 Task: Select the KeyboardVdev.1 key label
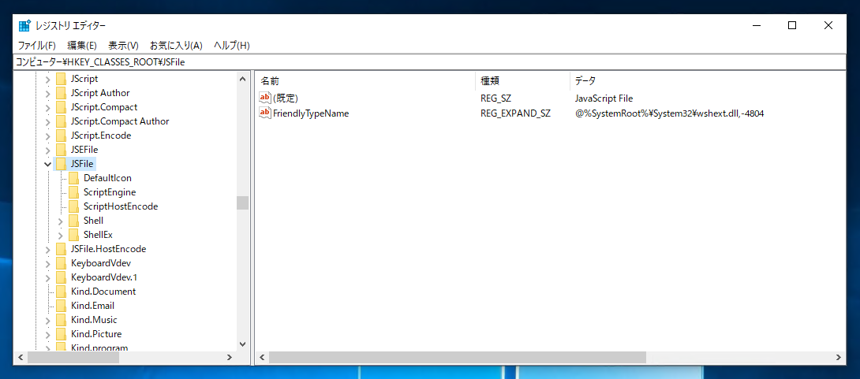(104, 278)
